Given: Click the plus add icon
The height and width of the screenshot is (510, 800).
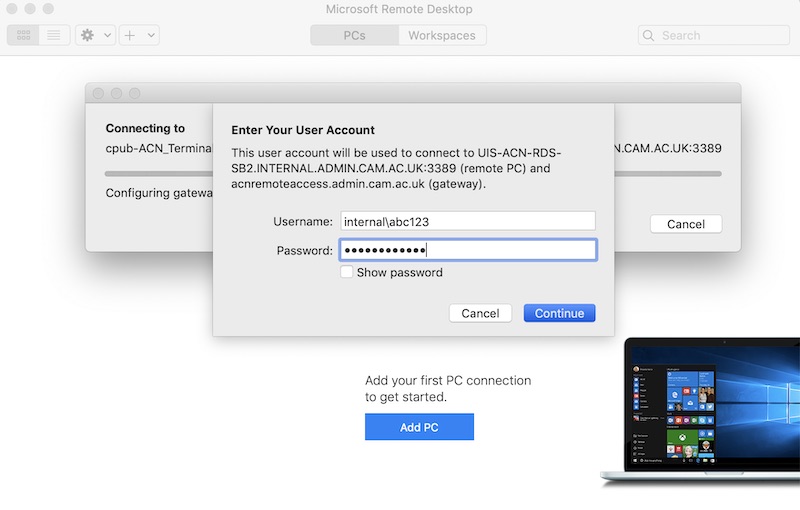Looking at the screenshot, I should 130,35.
